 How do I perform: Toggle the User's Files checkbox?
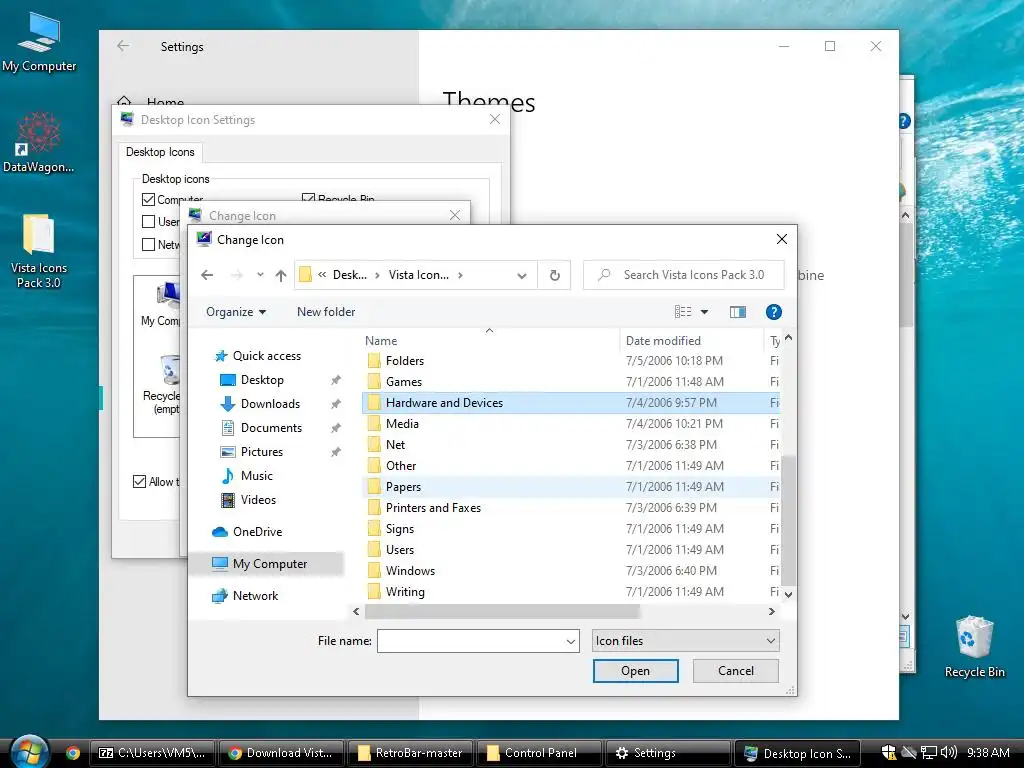point(148,221)
